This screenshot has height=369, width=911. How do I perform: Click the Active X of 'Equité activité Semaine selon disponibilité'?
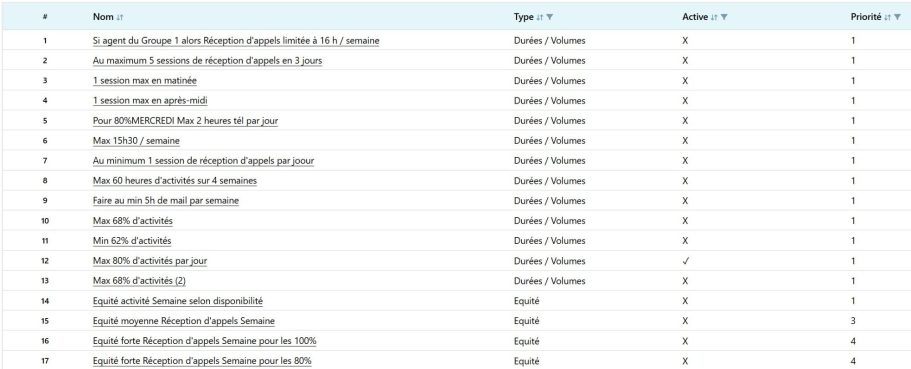(x=686, y=301)
